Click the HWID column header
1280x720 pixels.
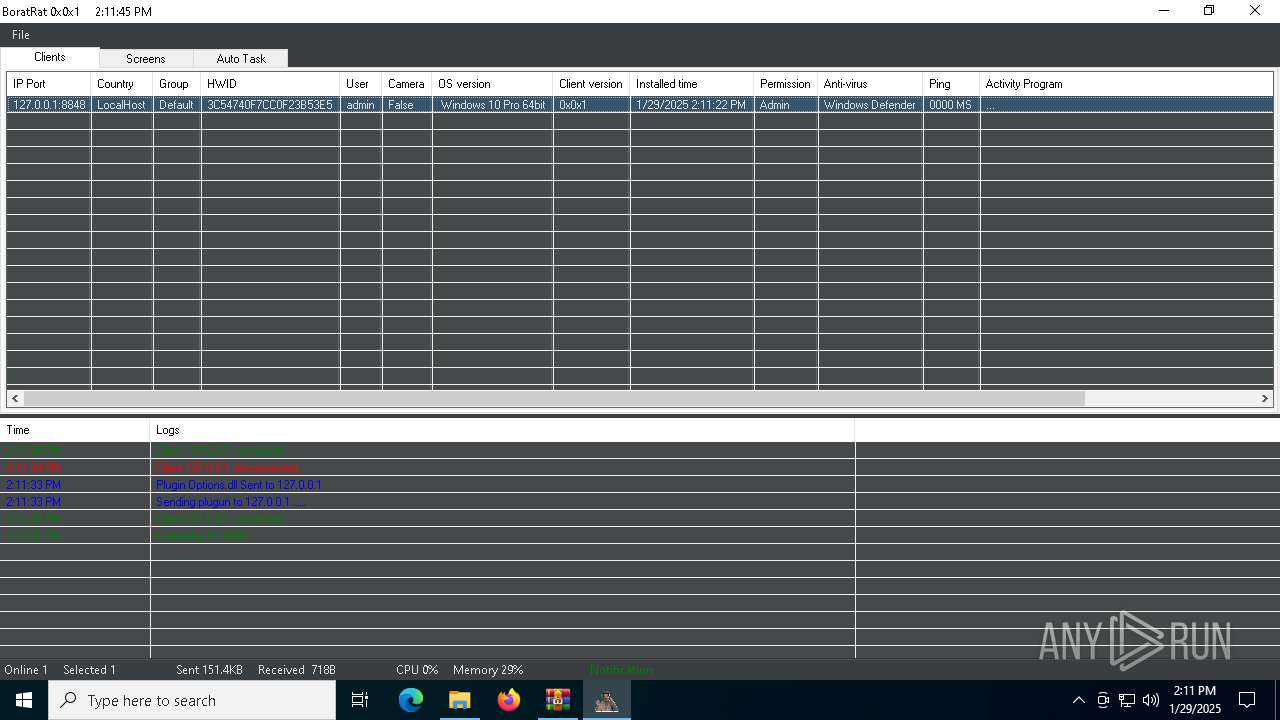(271, 84)
